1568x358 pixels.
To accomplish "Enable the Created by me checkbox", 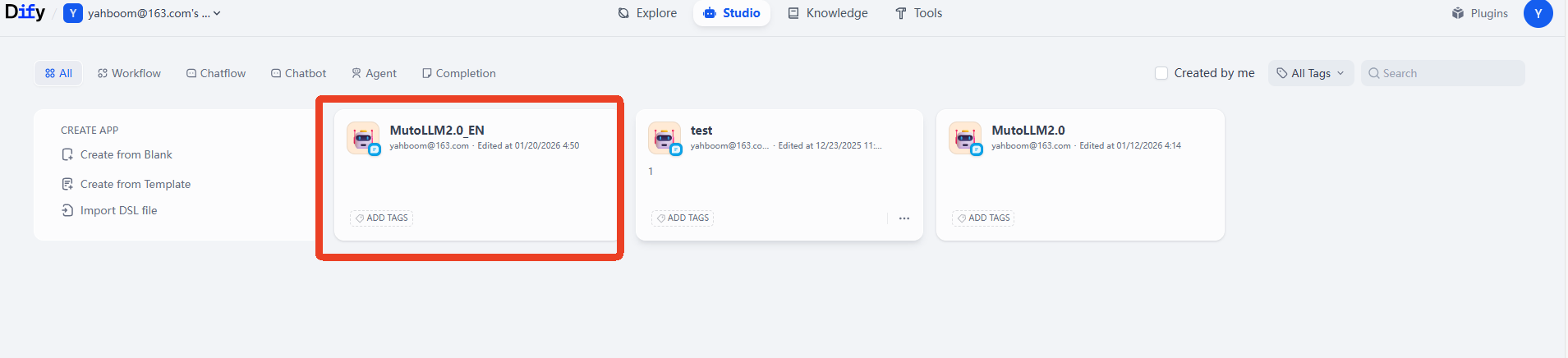I will point(1161,73).
